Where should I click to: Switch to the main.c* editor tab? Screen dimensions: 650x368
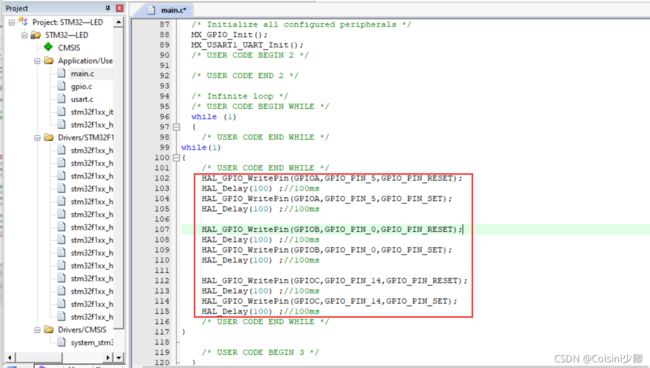168,10
